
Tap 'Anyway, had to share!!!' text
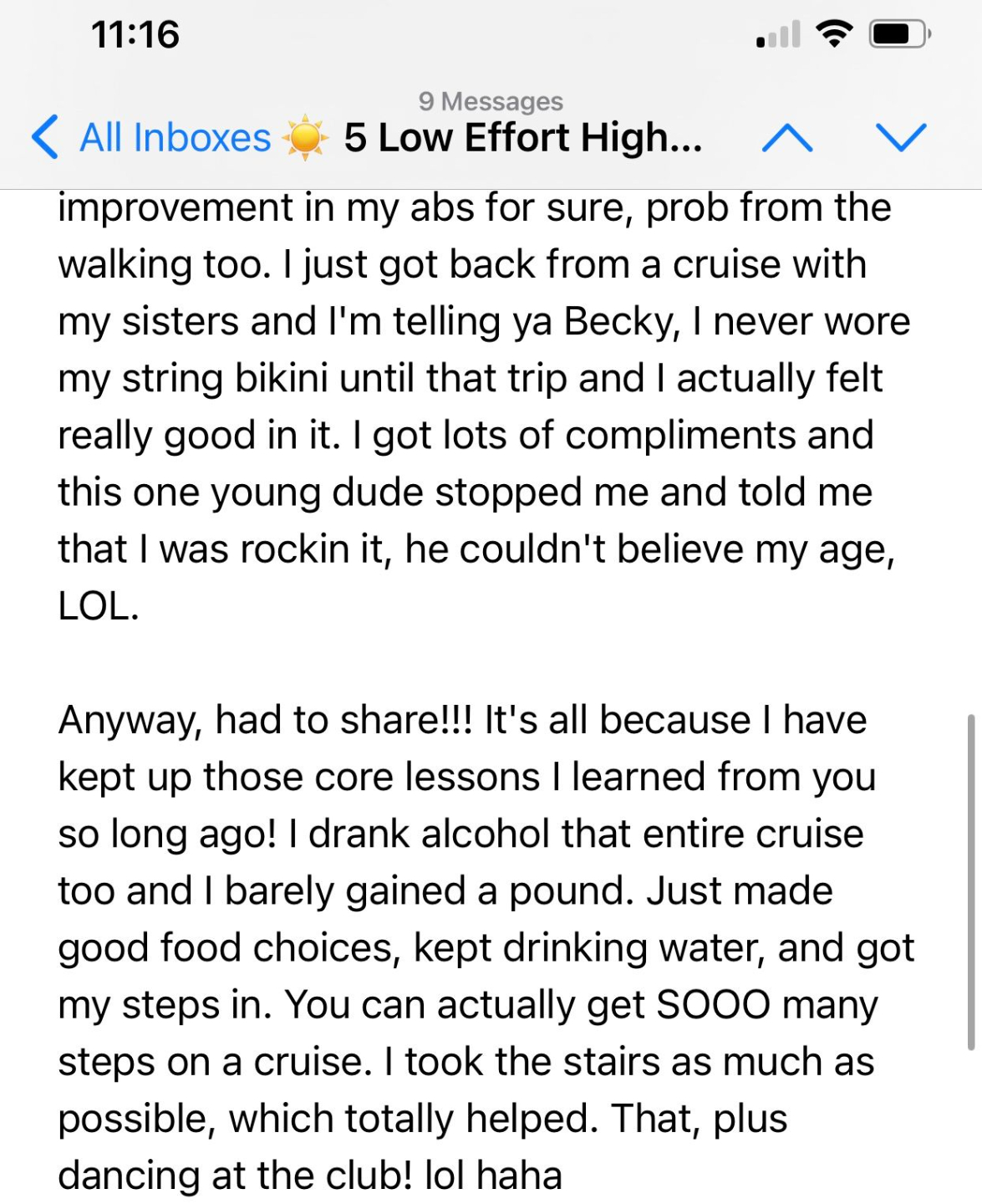coord(266,721)
